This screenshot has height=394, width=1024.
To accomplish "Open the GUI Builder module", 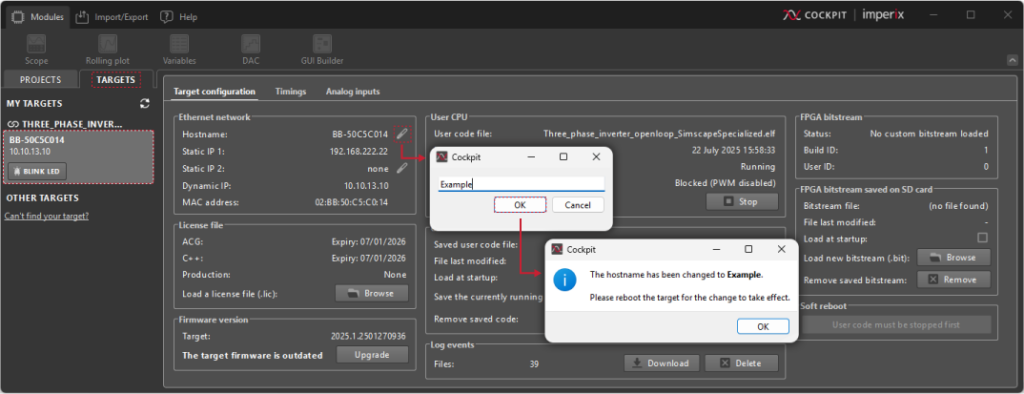I will pos(322,50).
